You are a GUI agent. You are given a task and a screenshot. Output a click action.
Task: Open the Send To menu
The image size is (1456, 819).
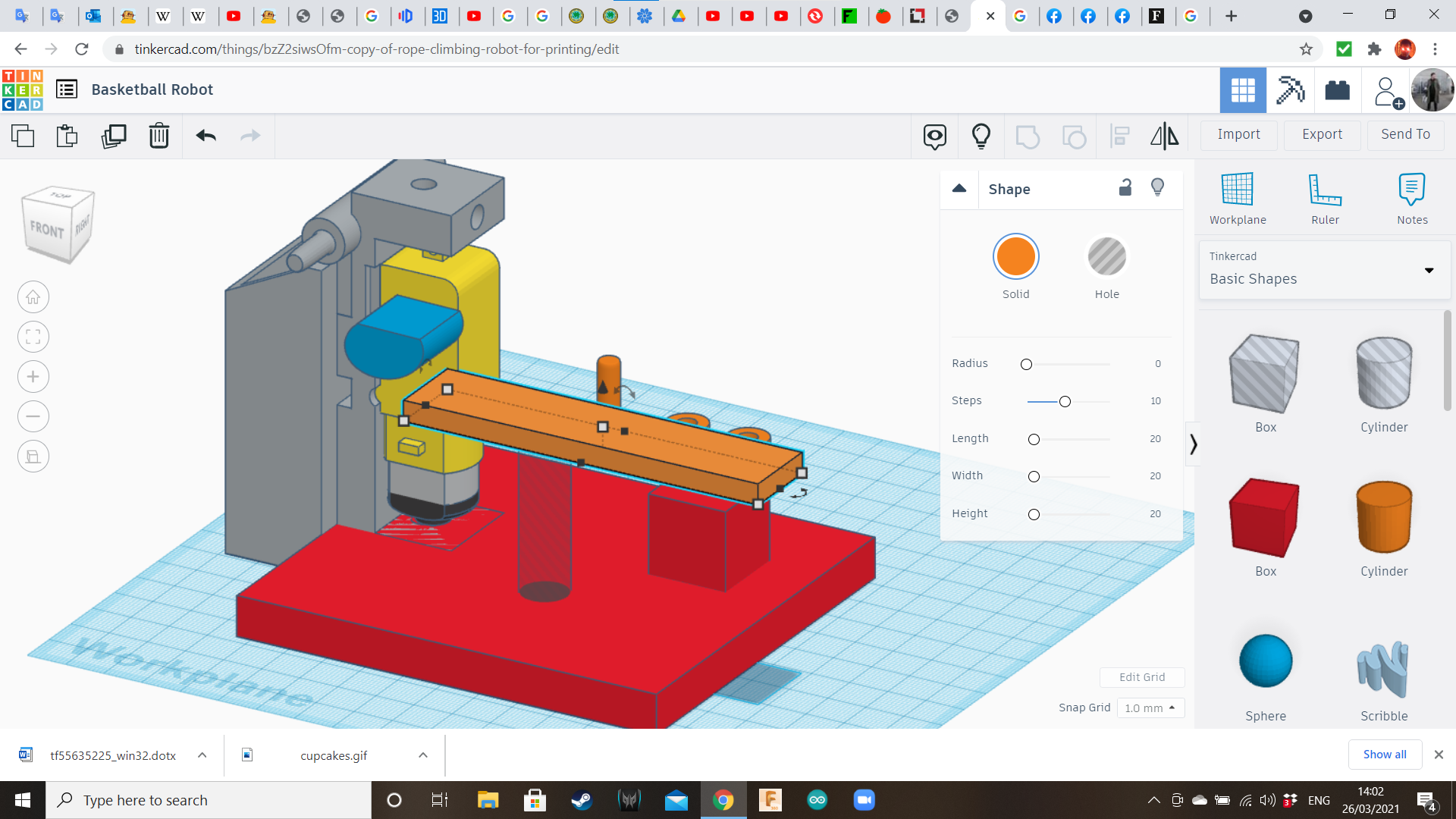(x=1405, y=134)
